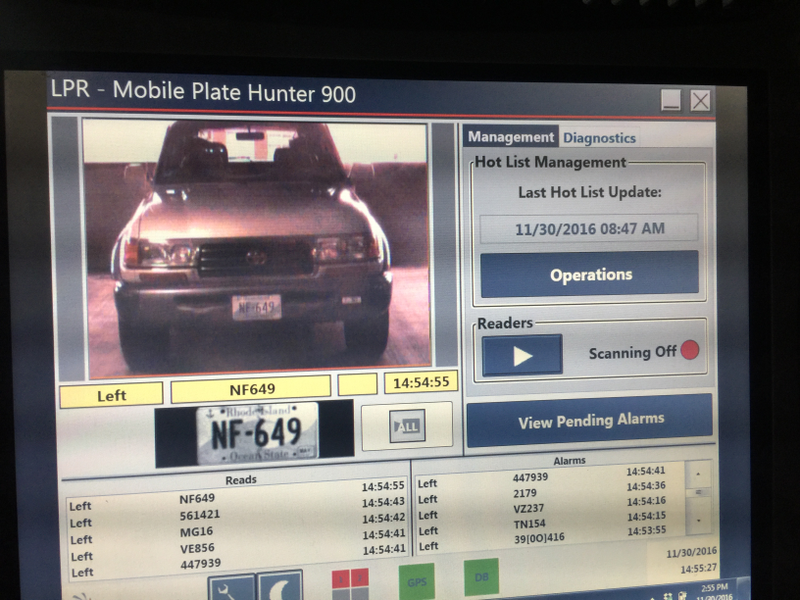
Task: Select the 39[0O]416 entry in Alarms
Action: pos(548,538)
